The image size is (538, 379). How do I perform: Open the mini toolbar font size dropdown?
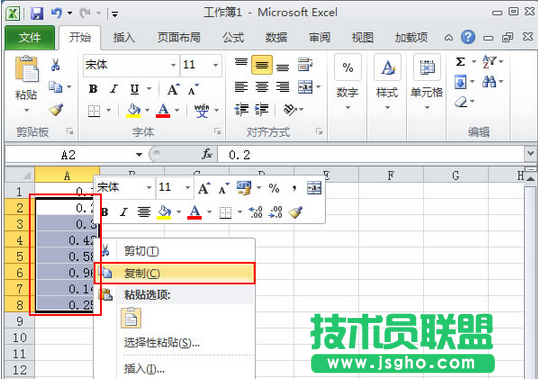(x=187, y=188)
